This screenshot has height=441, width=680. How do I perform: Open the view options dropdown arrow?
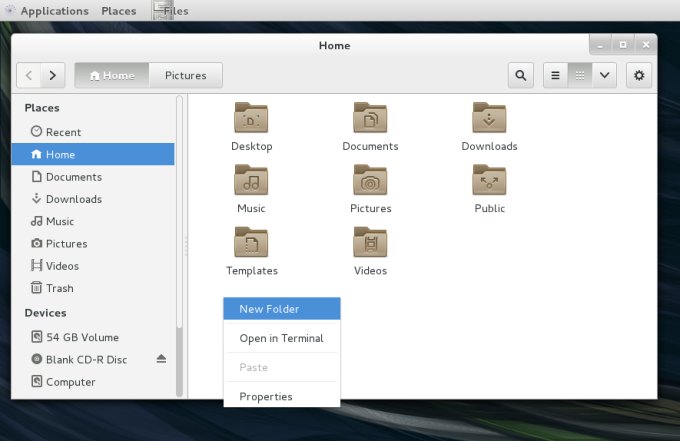605,75
